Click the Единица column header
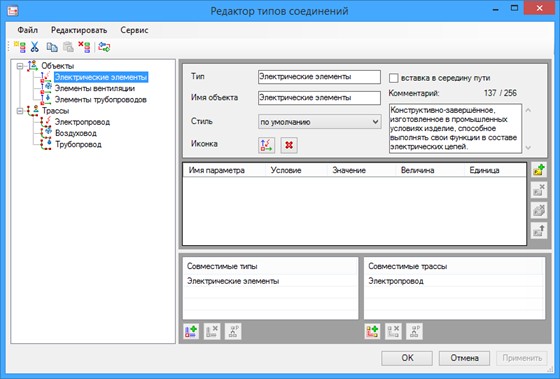The width and height of the screenshot is (560, 379). click(x=495, y=170)
